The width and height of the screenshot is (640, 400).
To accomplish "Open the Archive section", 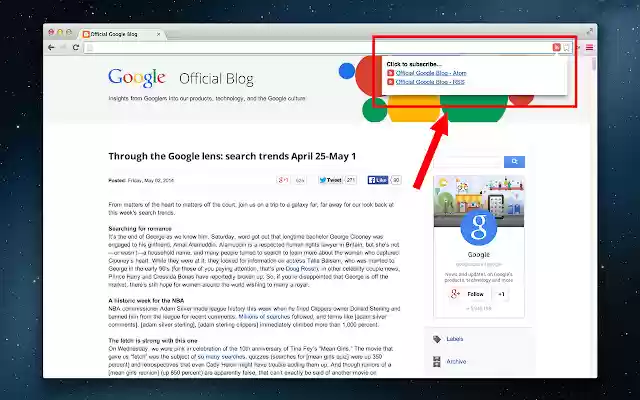I will 456,362.
